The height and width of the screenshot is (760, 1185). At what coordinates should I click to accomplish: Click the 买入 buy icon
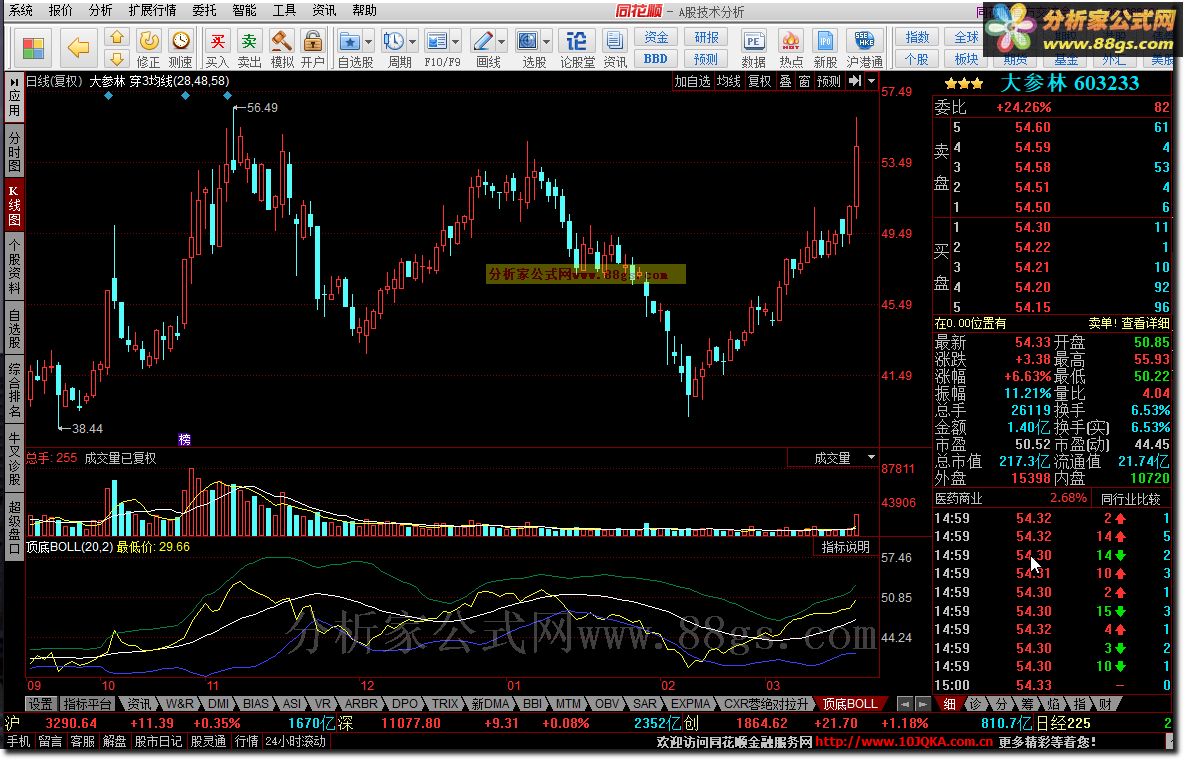pos(218,41)
